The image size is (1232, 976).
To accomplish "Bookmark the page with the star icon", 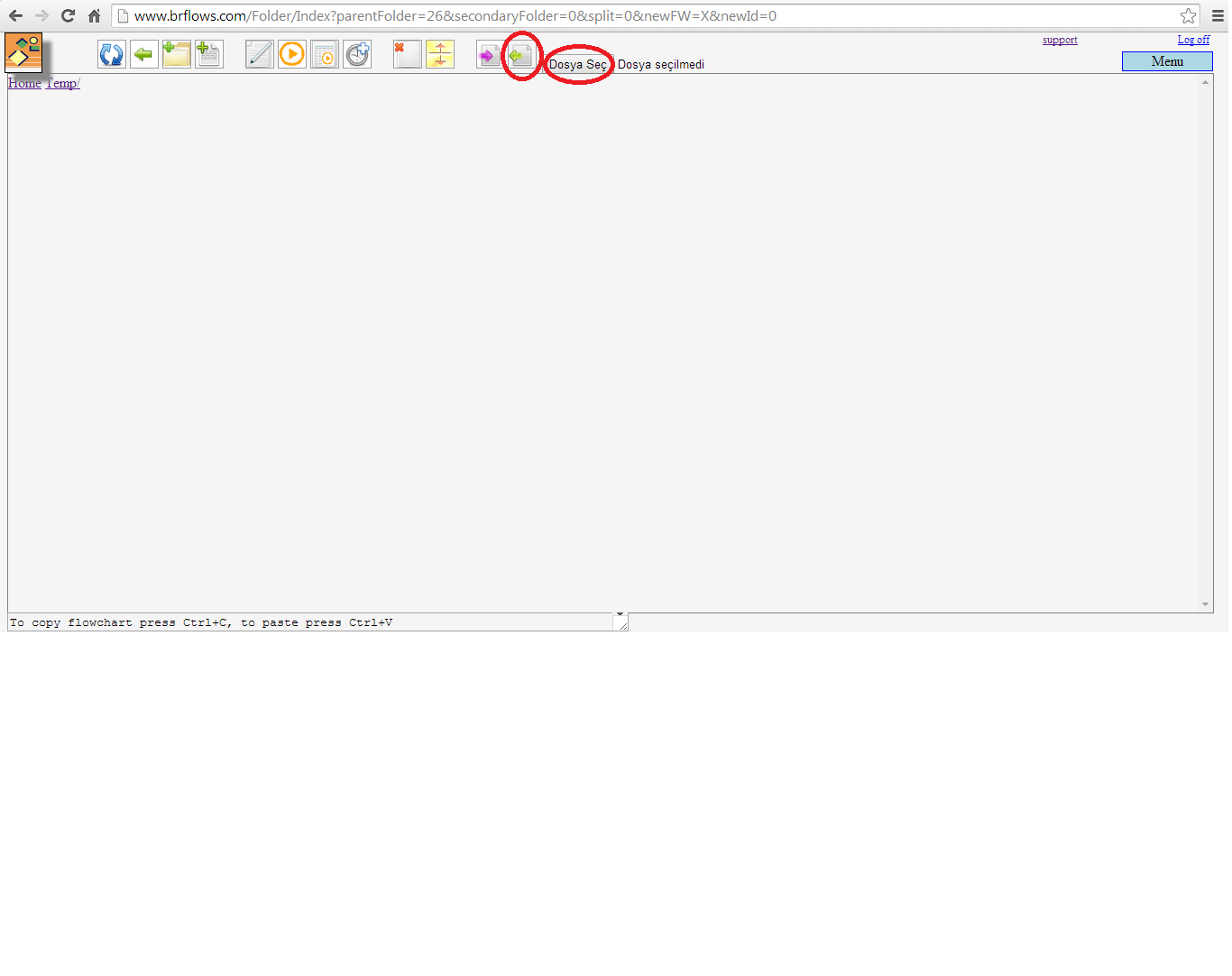I will point(1188,15).
